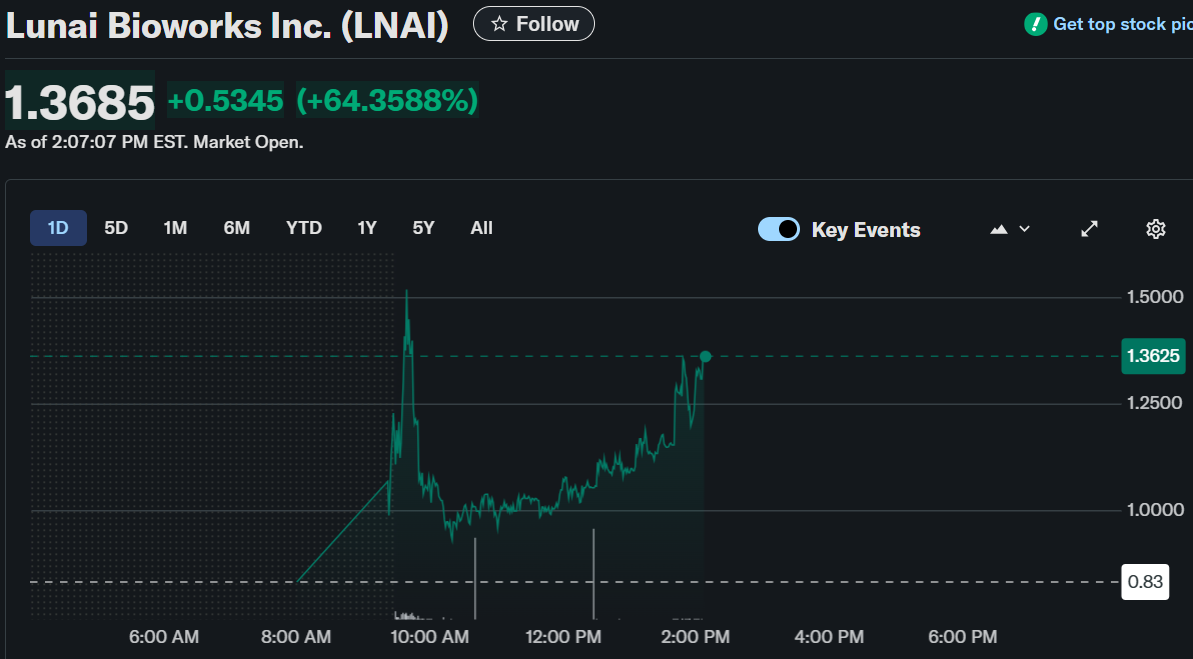The image size is (1193, 659).
Task: View the 1Y chart range
Action: 367,228
